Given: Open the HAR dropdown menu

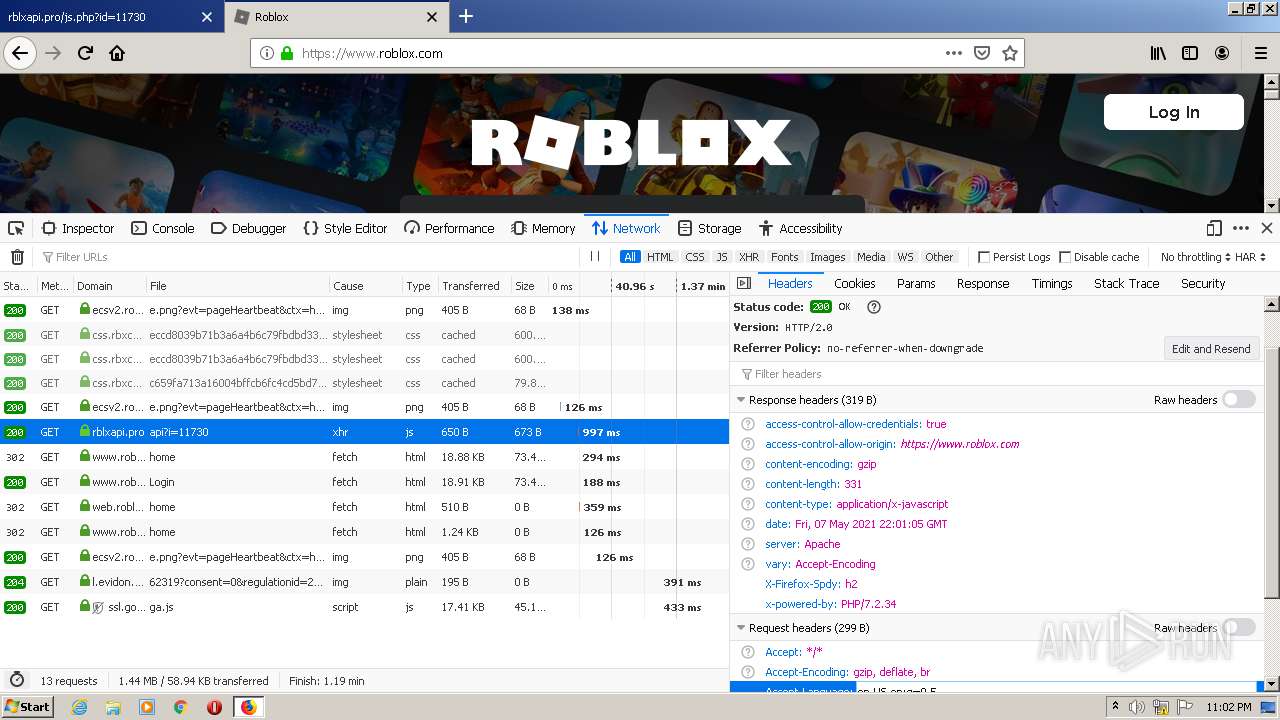Looking at the screenshot, I should coord(1250,257).
